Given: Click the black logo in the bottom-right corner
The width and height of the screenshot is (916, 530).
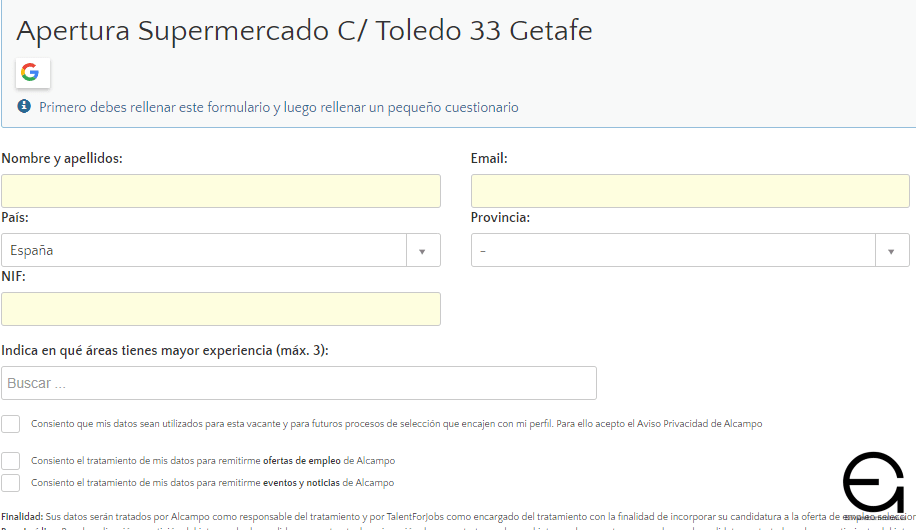Looking at the screenshot, I should 873,484.
